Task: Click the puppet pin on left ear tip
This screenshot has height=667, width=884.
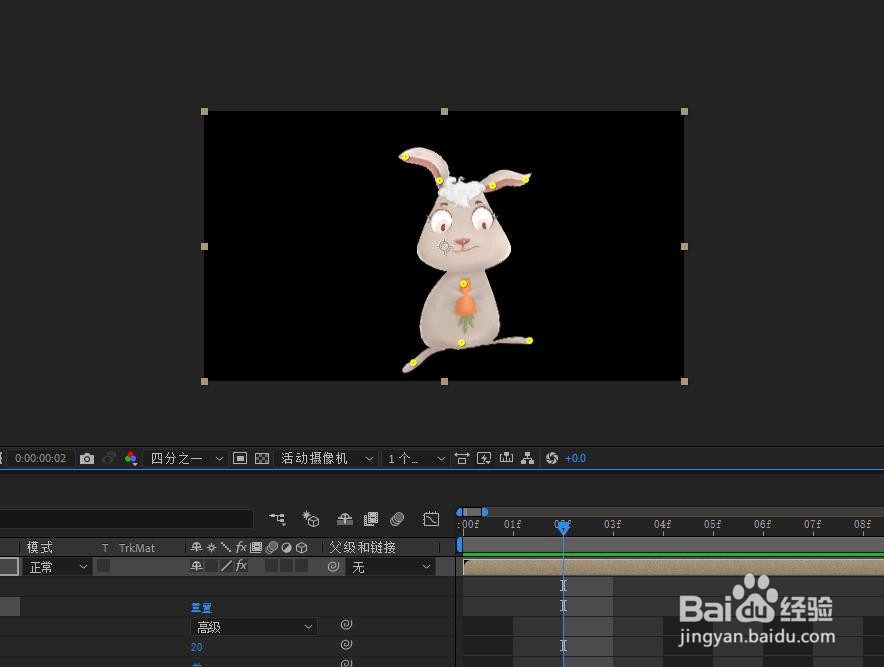Action: 405,157
